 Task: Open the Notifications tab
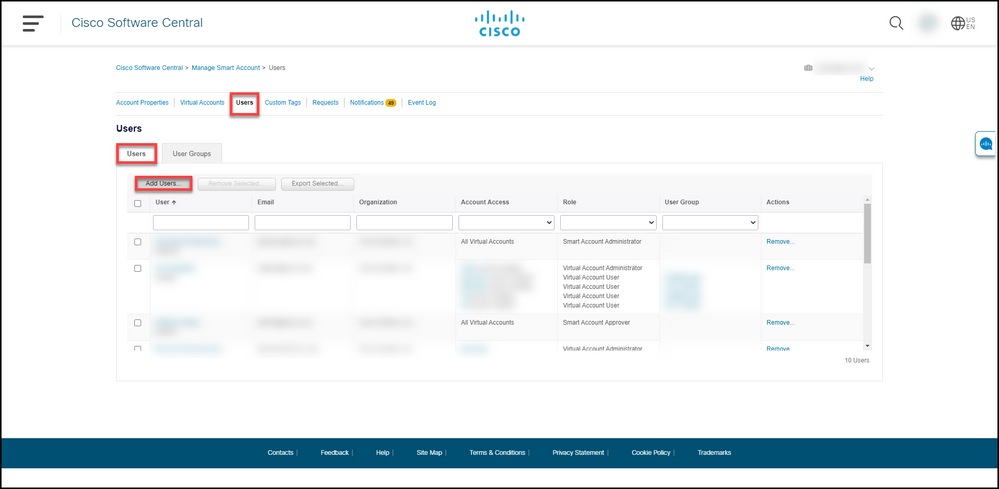366,103
